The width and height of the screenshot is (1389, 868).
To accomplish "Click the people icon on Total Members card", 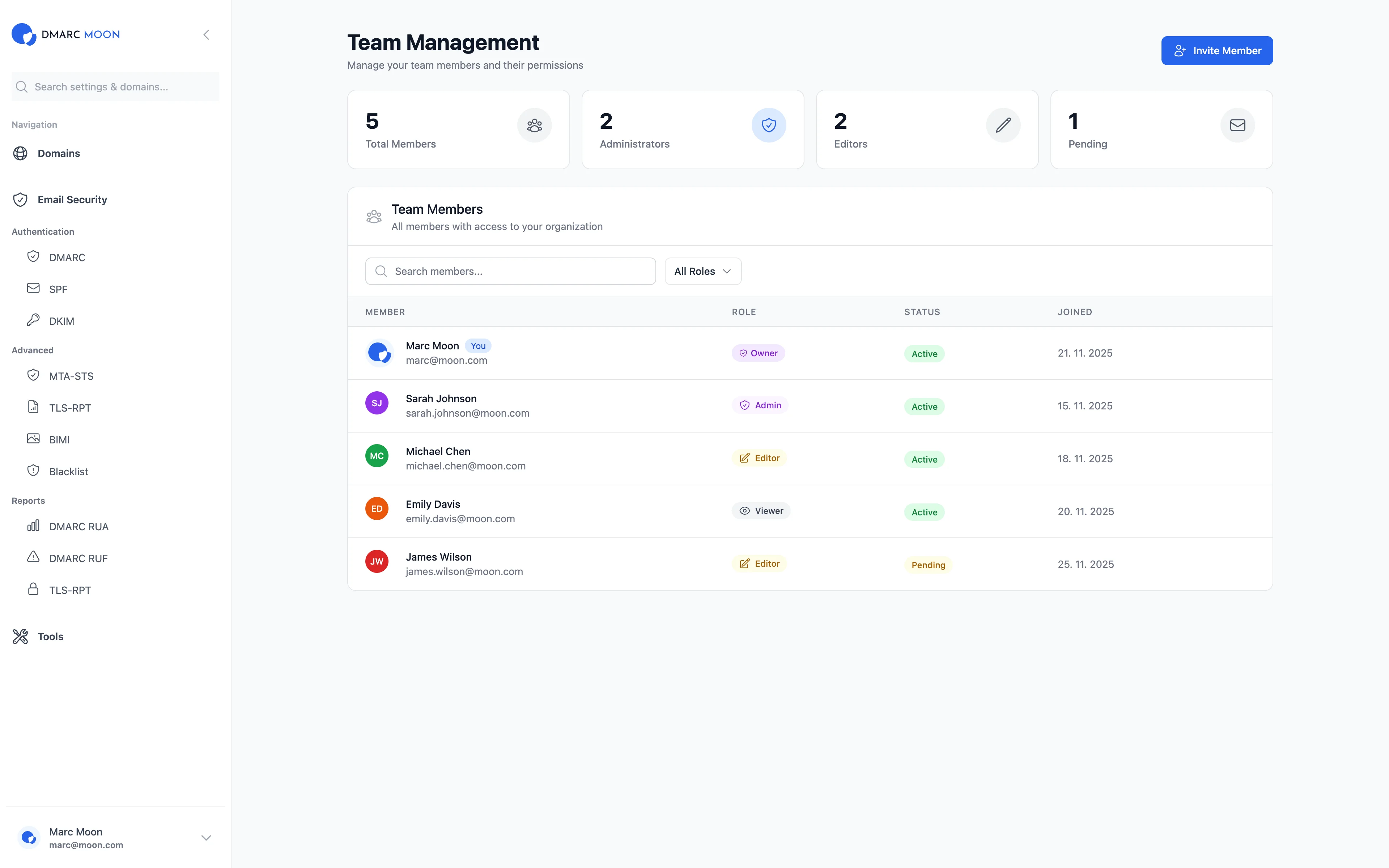I will [x=534, y=124].
